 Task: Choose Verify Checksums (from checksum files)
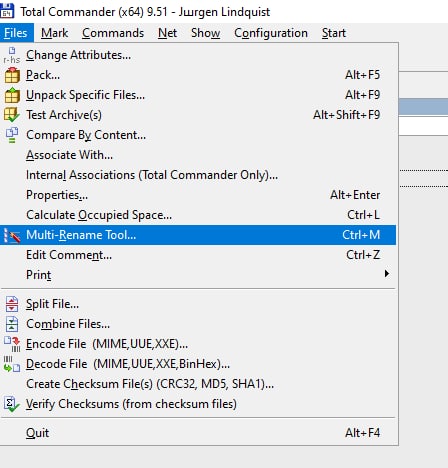pos(198,404)
